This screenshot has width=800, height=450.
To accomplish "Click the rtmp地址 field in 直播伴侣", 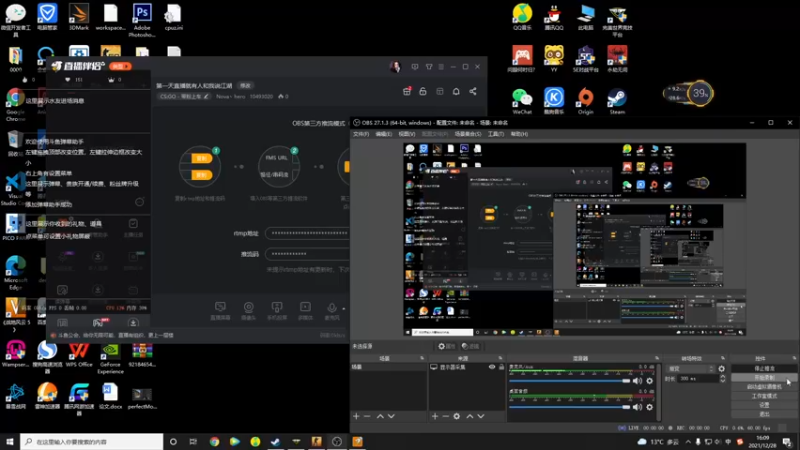I will point(307,233).
